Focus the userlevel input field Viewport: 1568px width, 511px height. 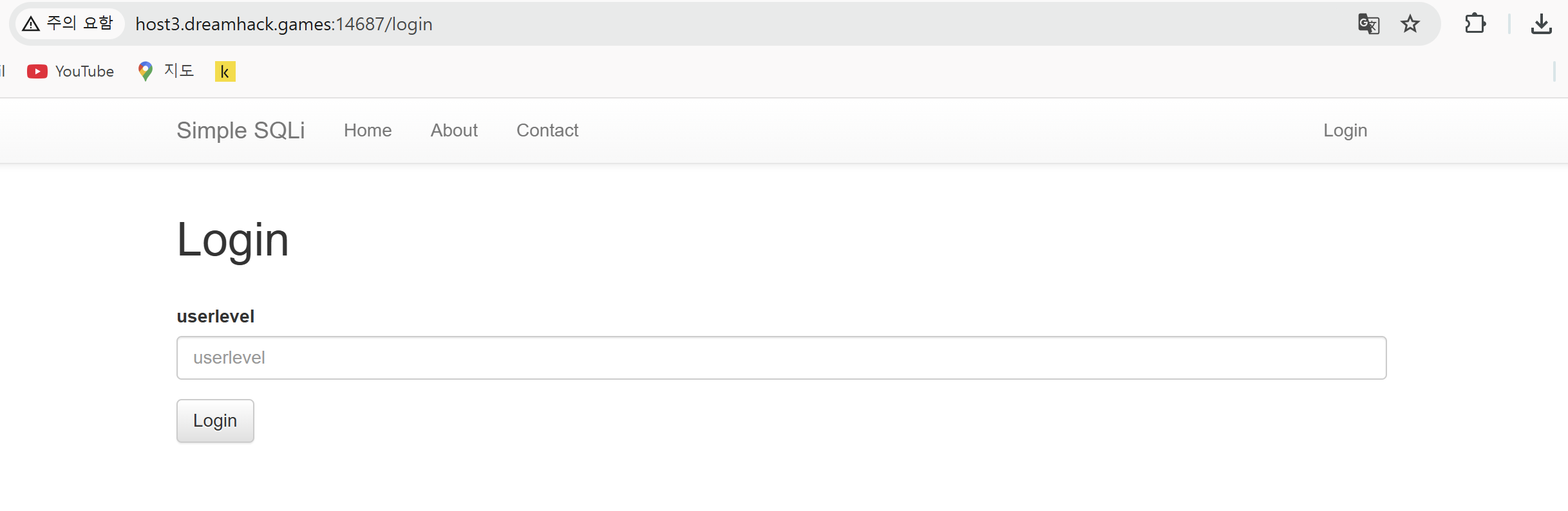pos(782,358)
